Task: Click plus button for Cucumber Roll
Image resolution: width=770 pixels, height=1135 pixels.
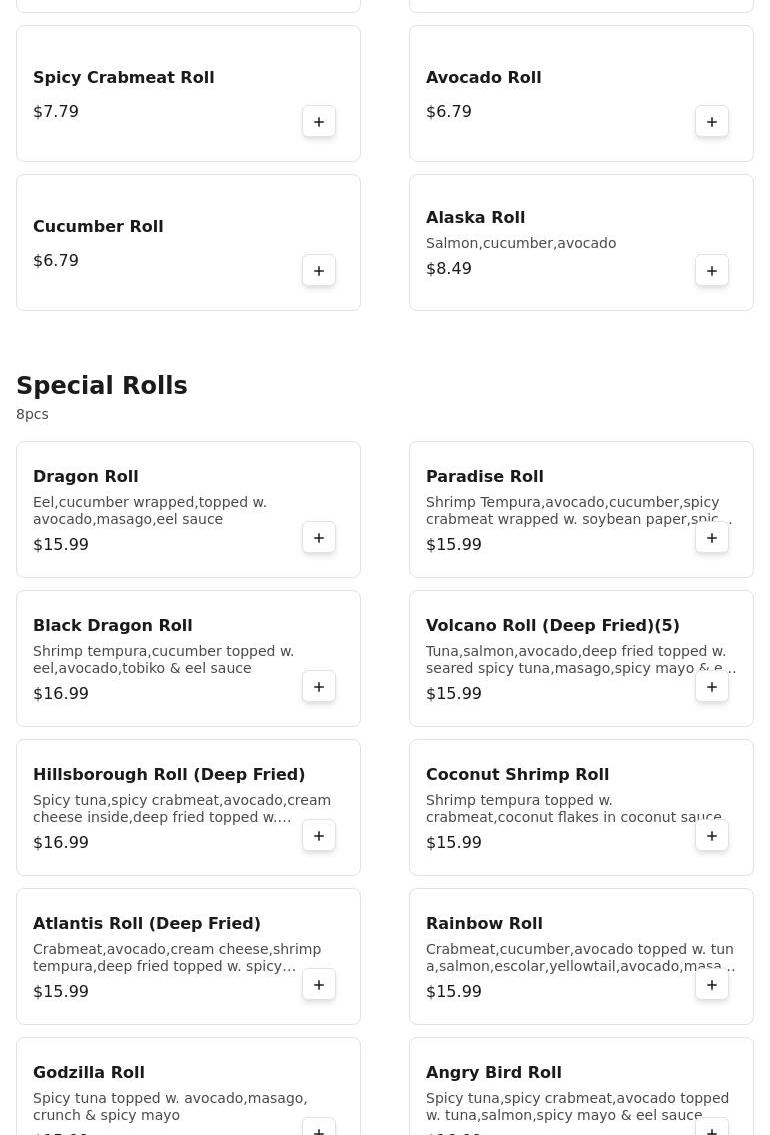Action: tap(319, 271)
